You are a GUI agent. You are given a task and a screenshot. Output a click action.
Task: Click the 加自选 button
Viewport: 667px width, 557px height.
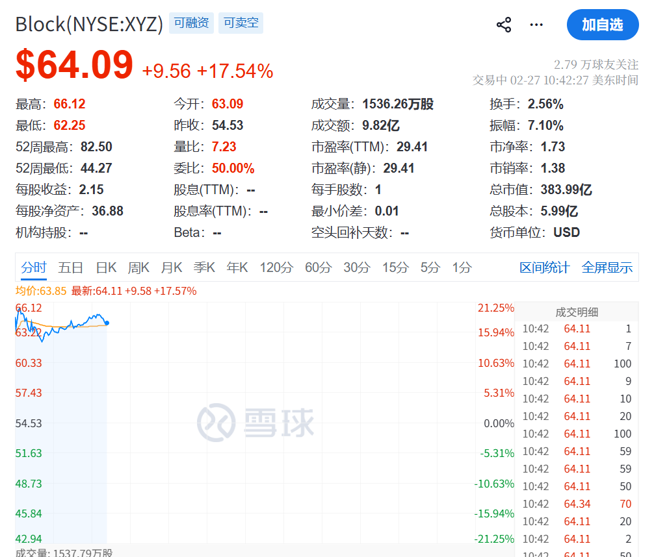click(x=602, y=25)
